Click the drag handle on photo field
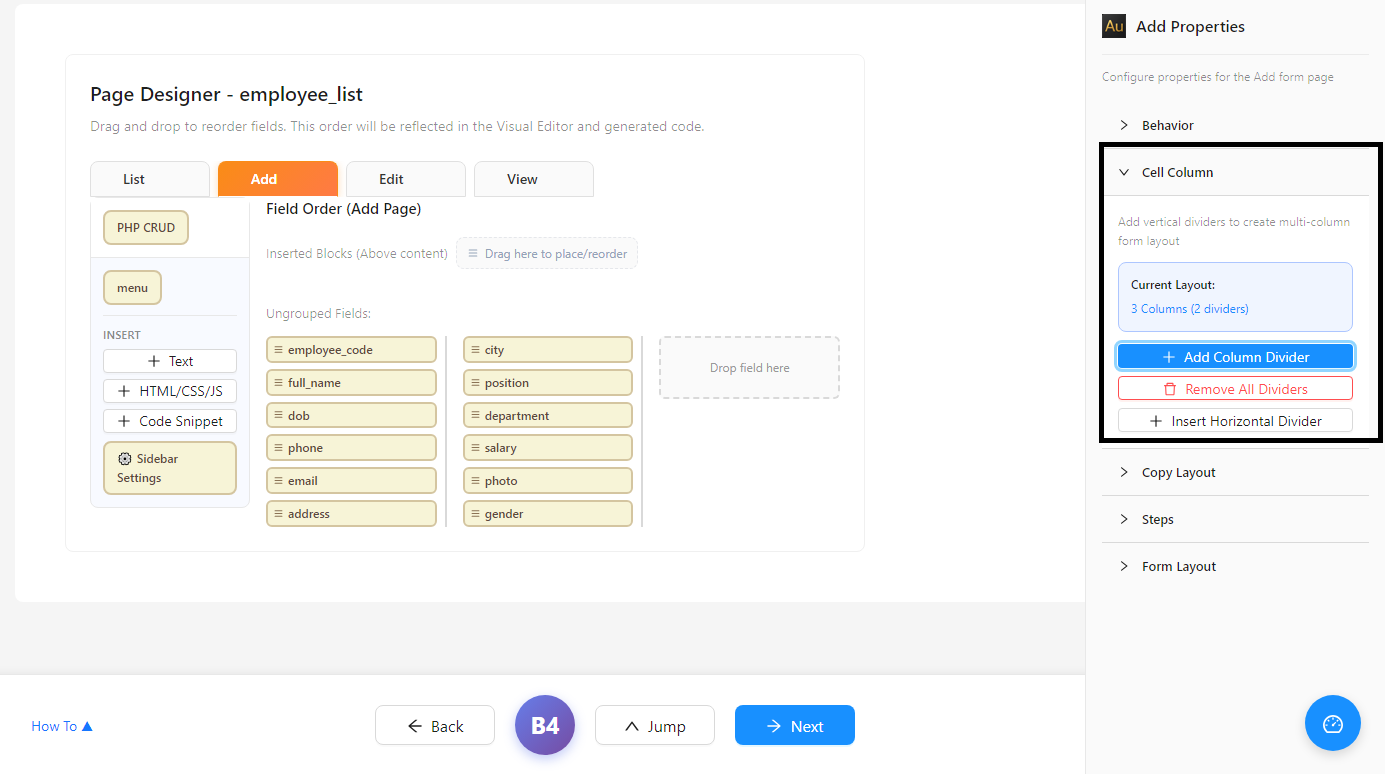The width and height of the screenshot is (1385, 774). pos(475,481)
